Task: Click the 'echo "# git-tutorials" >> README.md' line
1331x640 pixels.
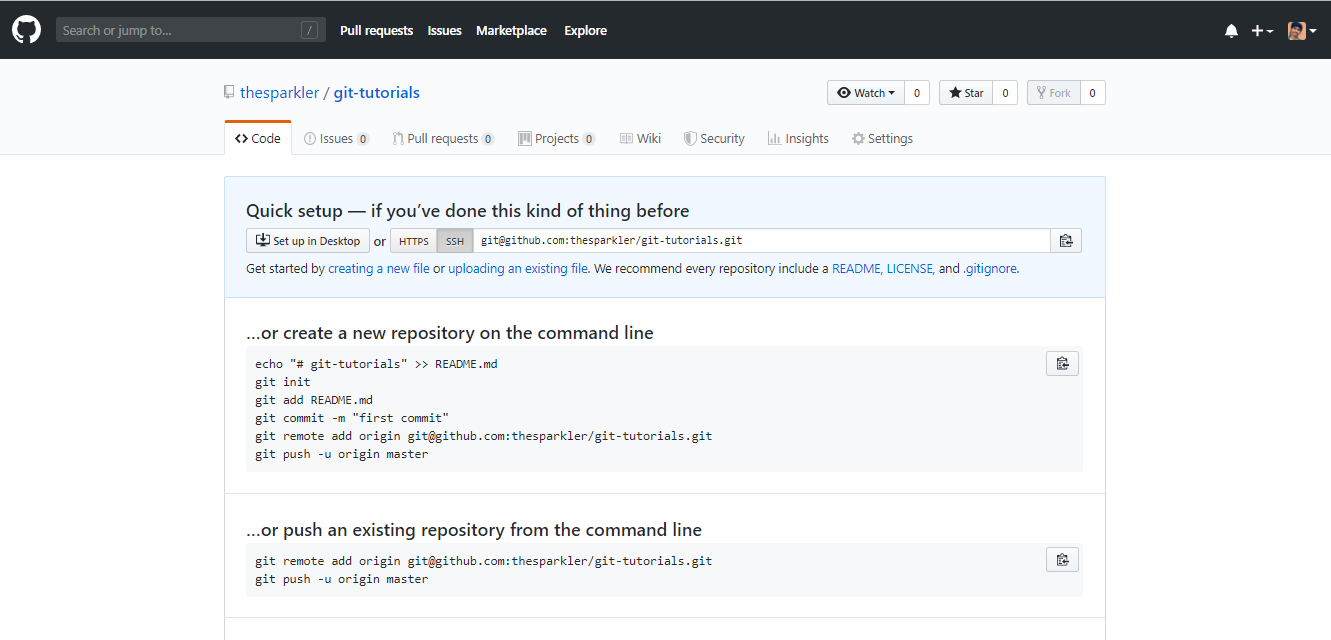Action: [376, 364]
